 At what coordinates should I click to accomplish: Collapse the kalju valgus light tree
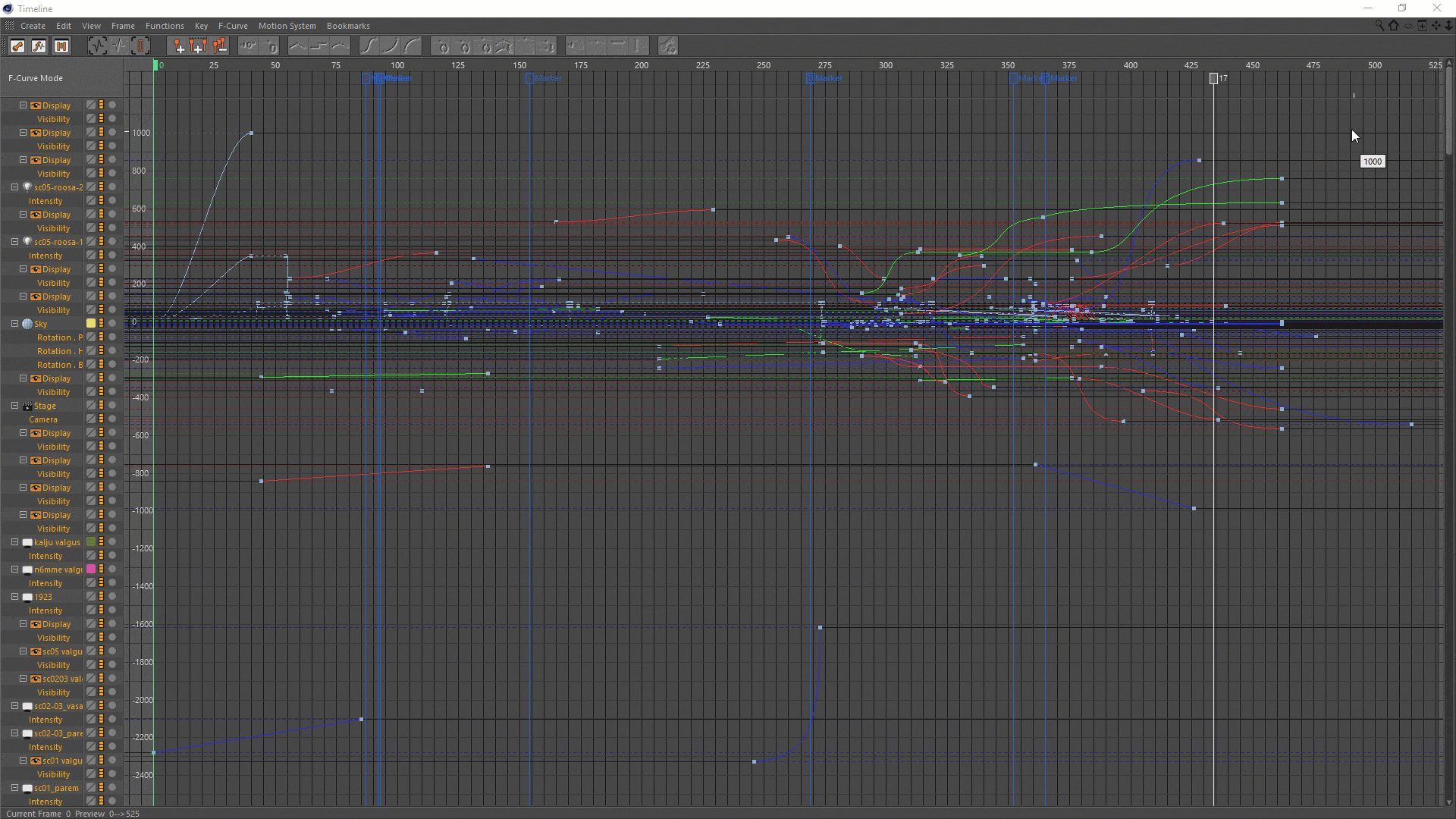(14, 542)
